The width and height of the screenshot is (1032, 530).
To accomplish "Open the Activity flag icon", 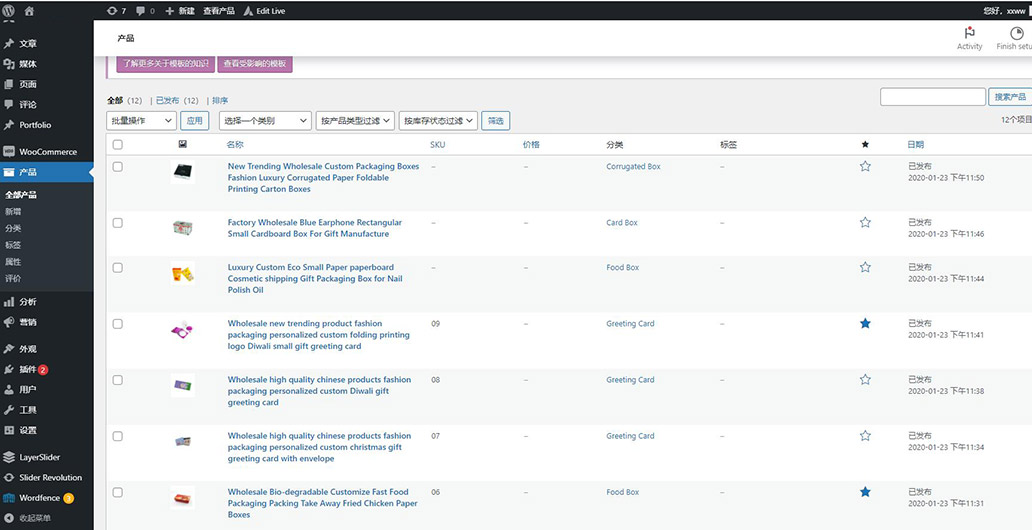I will click(x=969, y=33).
